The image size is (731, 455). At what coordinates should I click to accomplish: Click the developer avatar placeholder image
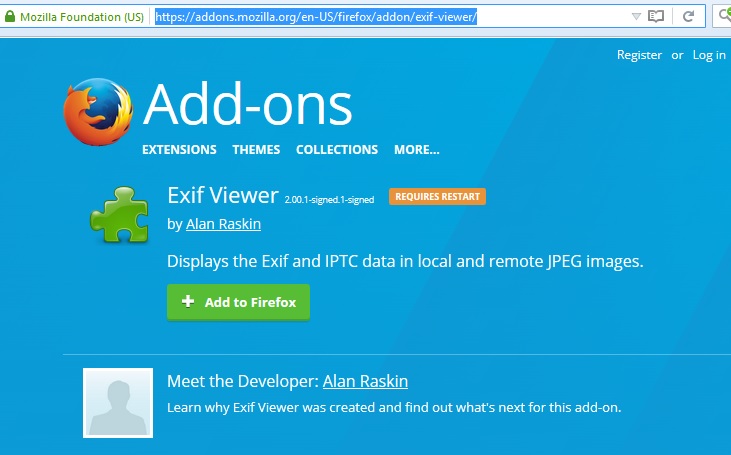118,403
